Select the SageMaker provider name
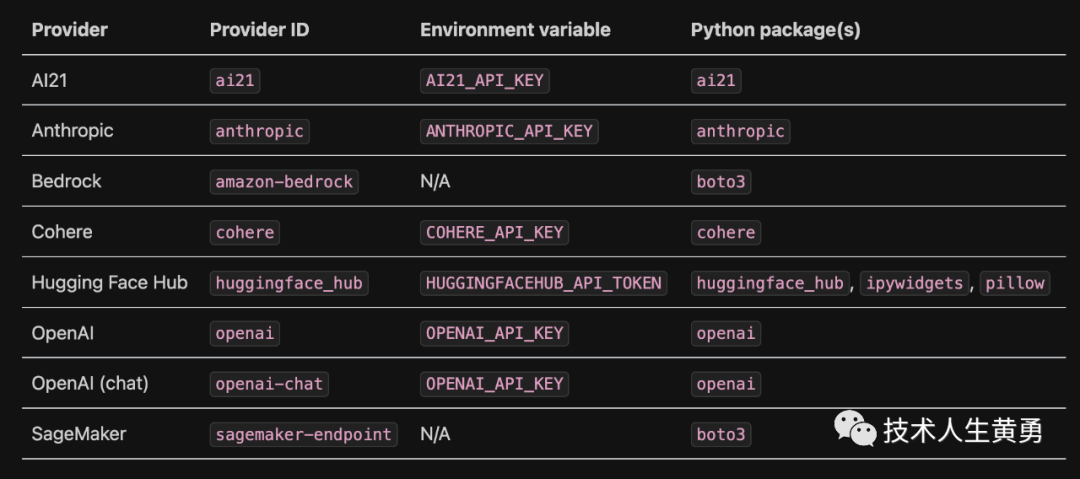Image resolution: width=1080 pixels, height=479 pixels. click(x=79, y=434)
